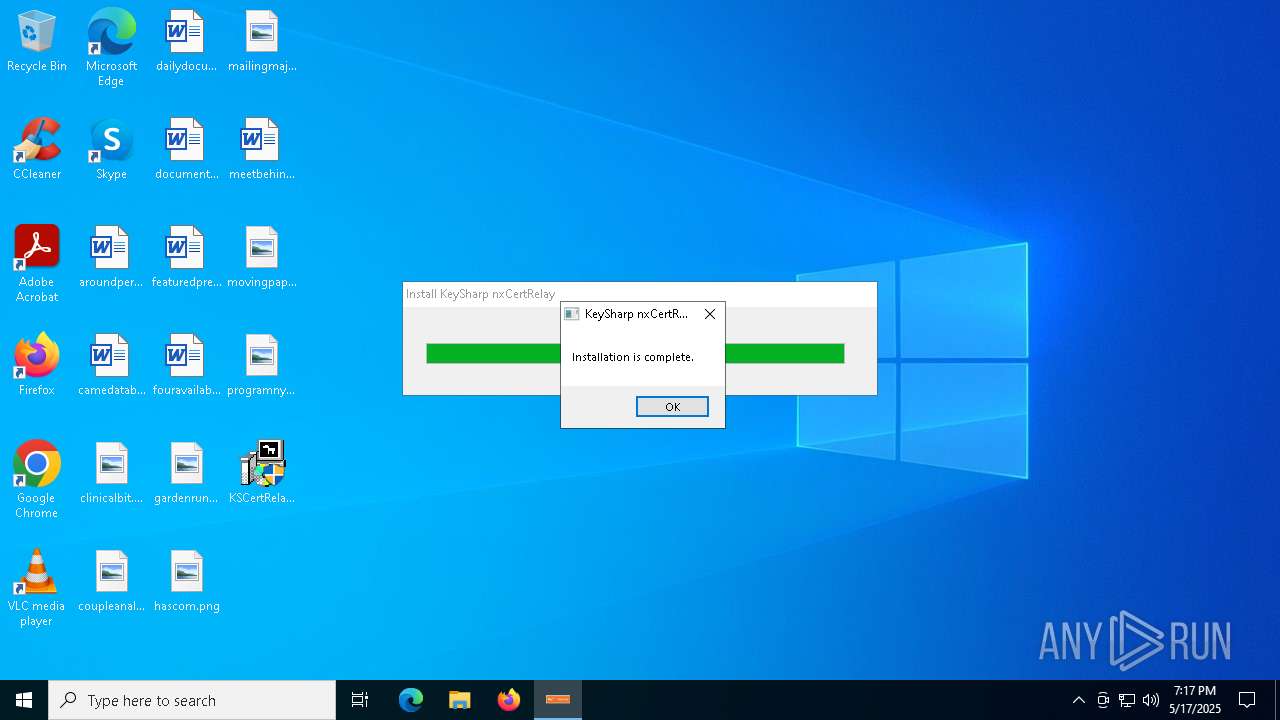Open the Windows Start menu

point(24,700)
